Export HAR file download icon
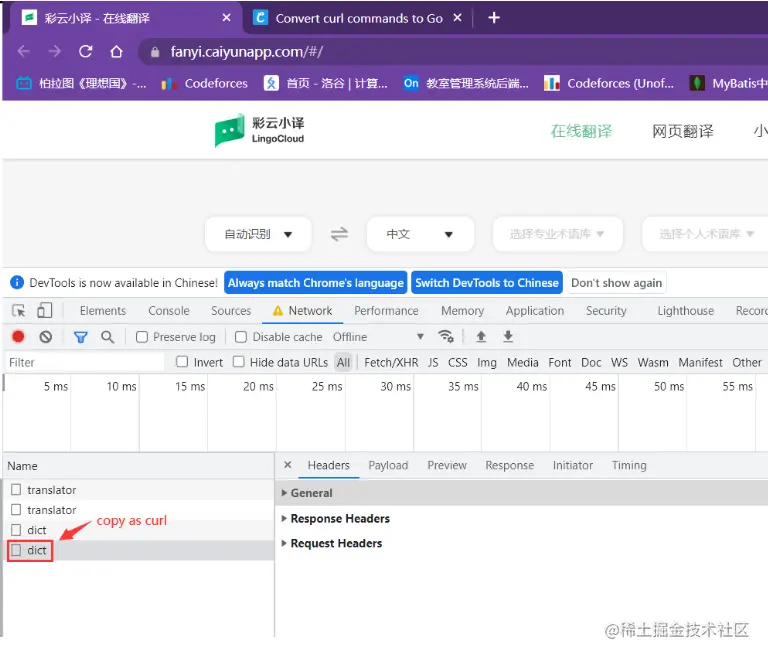Image resolution: width=768 pixels, height=658 pixels. pos(508,337)
